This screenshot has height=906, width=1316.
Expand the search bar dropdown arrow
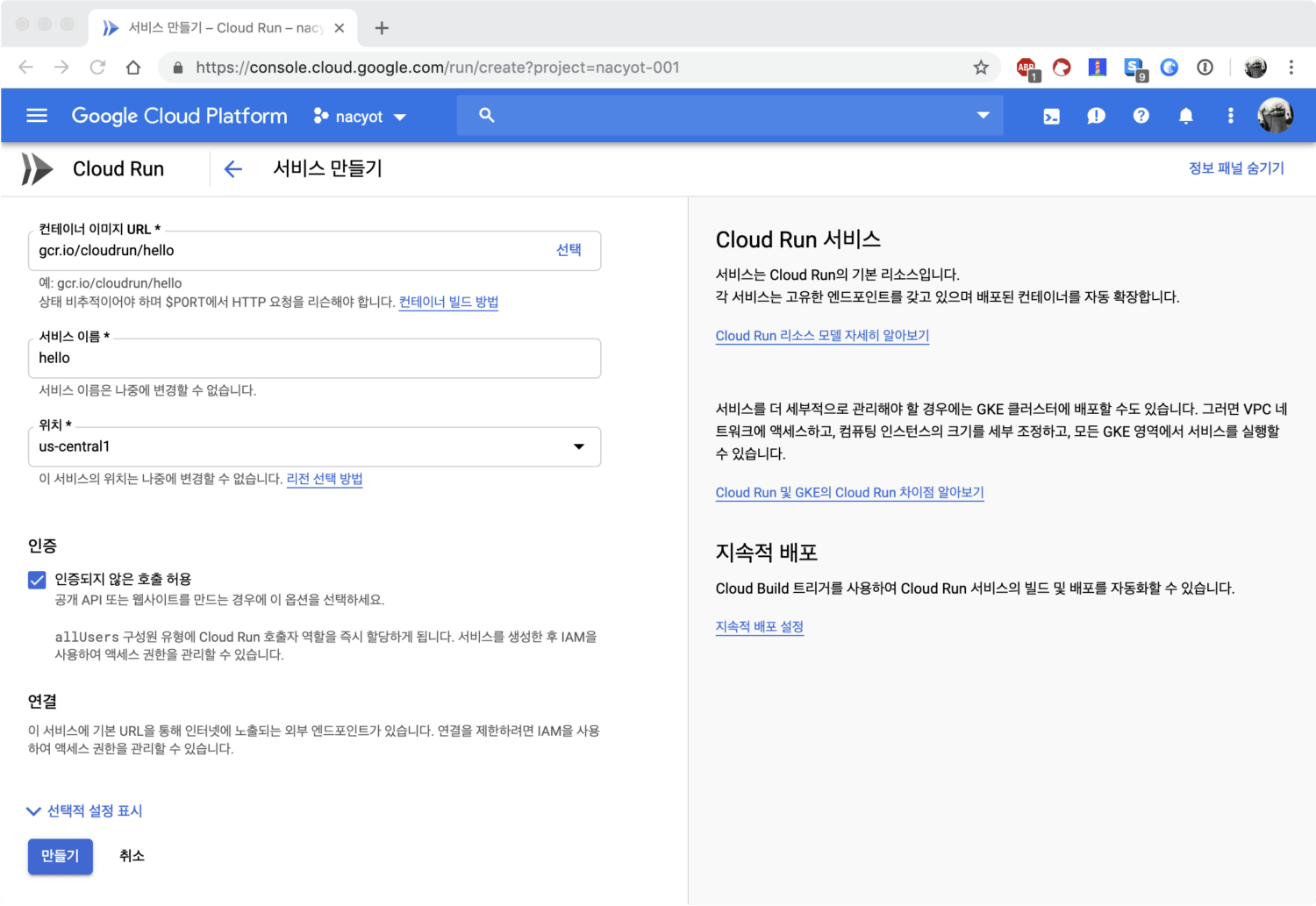click(983, 116)
